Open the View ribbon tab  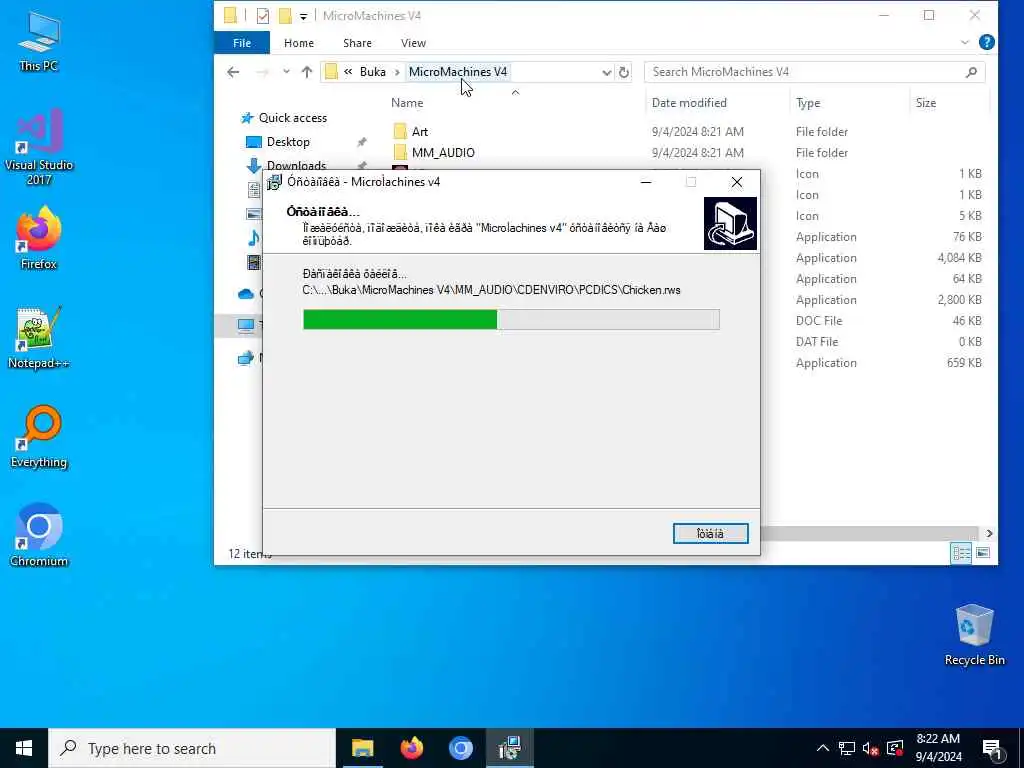413,43
